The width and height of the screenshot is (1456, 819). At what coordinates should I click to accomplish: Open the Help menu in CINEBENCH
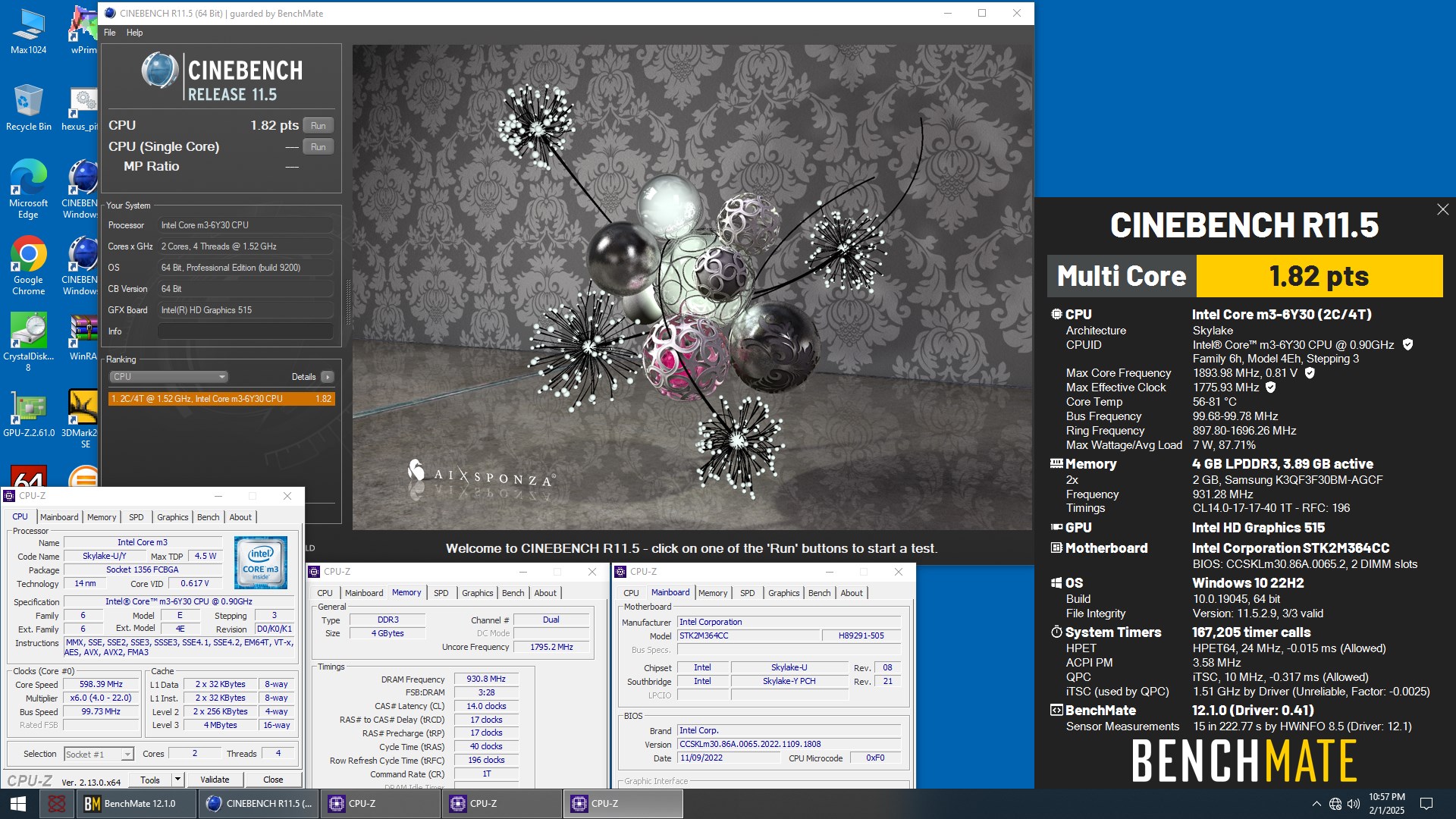[x=134, y=33]
